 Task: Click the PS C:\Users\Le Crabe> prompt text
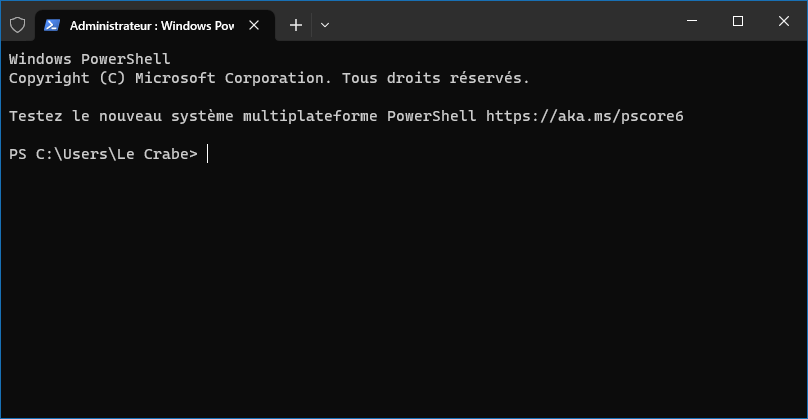tap(103, 154)
